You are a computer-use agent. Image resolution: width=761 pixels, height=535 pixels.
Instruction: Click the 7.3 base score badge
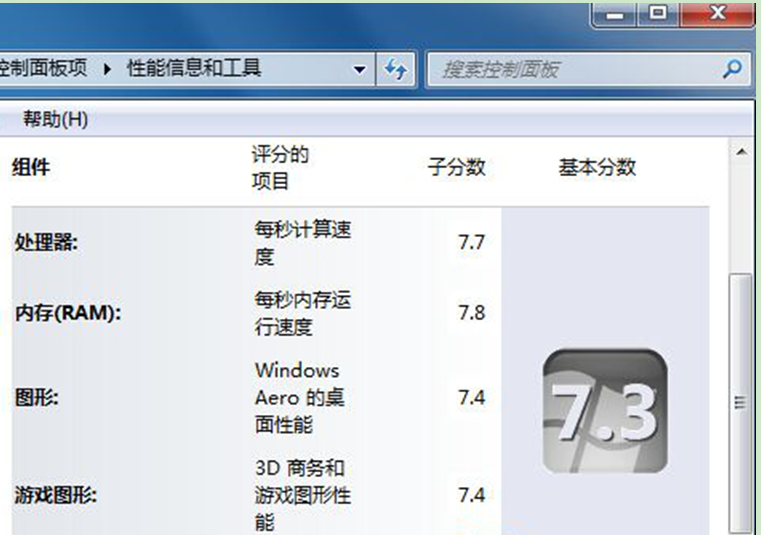(605, 411)
